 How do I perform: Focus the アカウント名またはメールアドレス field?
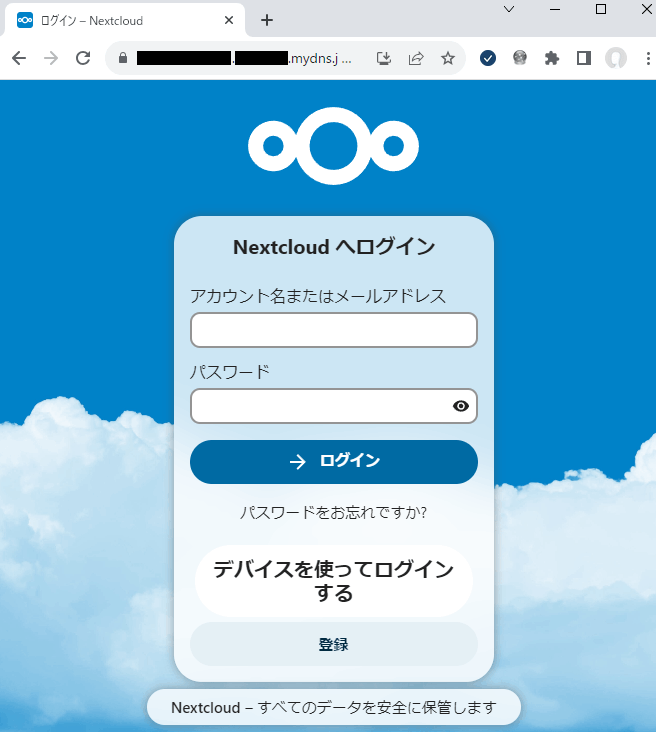[x=334, y=330]
